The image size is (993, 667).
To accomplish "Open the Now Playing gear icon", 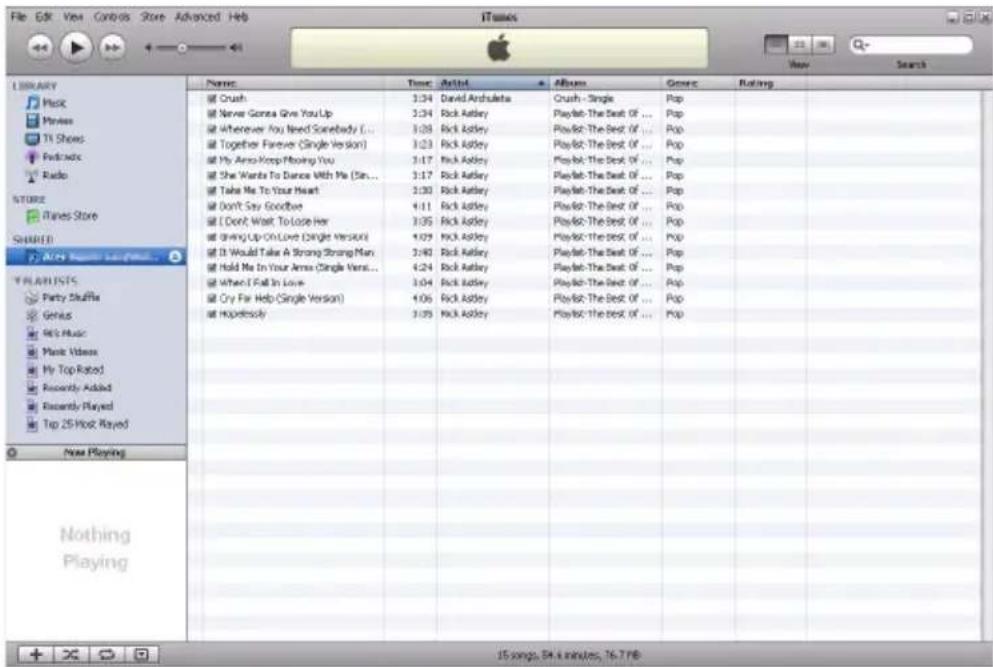I will [12, 452].
